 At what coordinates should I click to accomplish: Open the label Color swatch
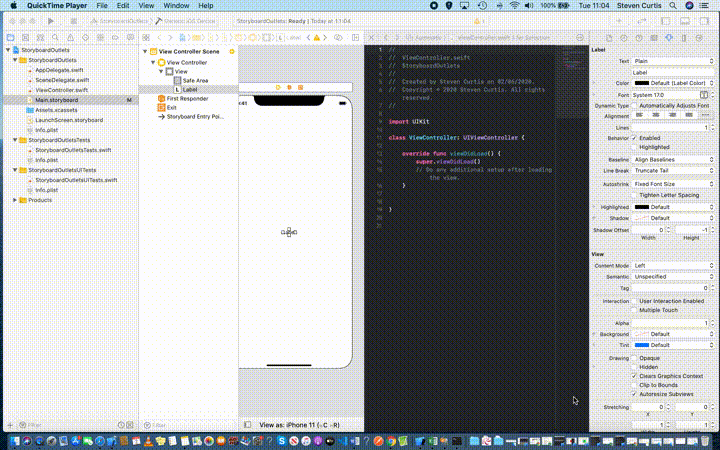coord(641,83)
